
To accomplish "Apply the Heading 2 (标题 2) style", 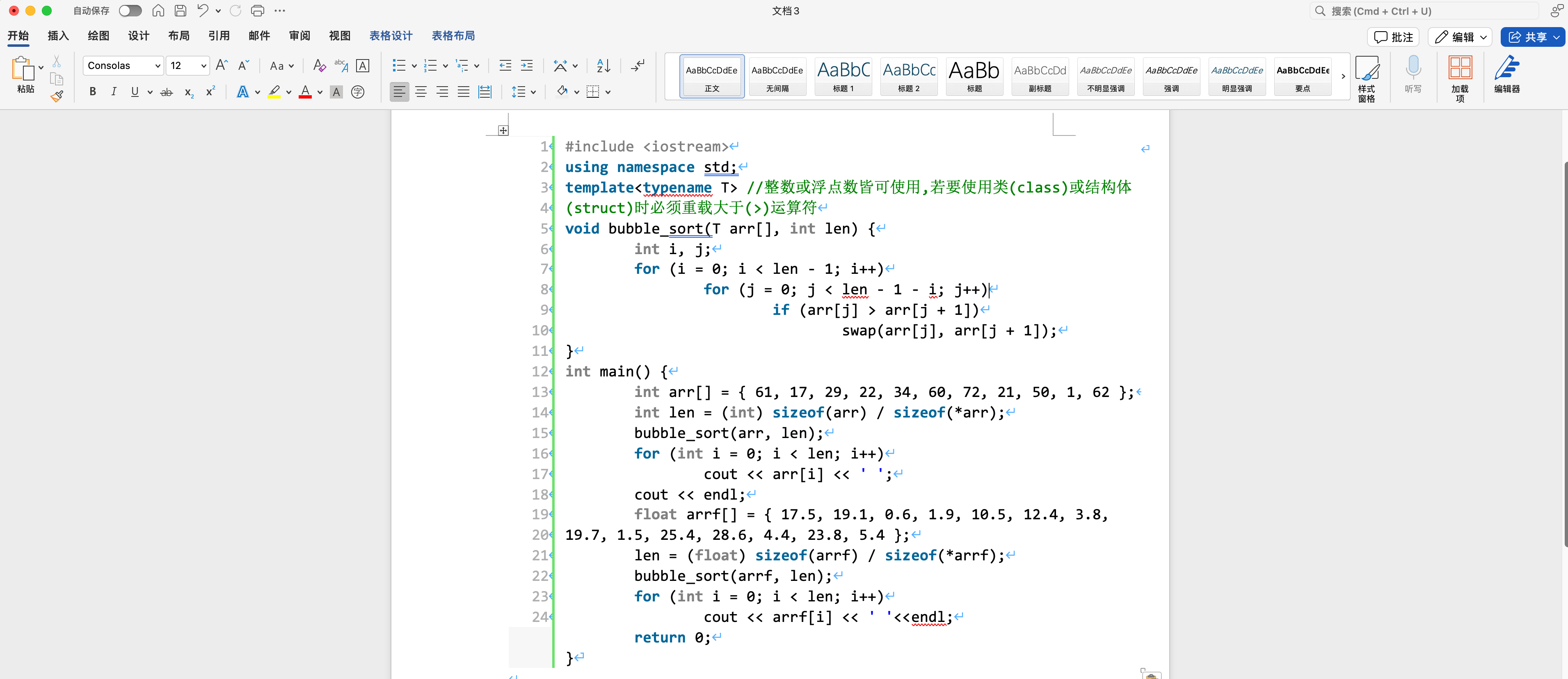I will [x=909, y=77].
